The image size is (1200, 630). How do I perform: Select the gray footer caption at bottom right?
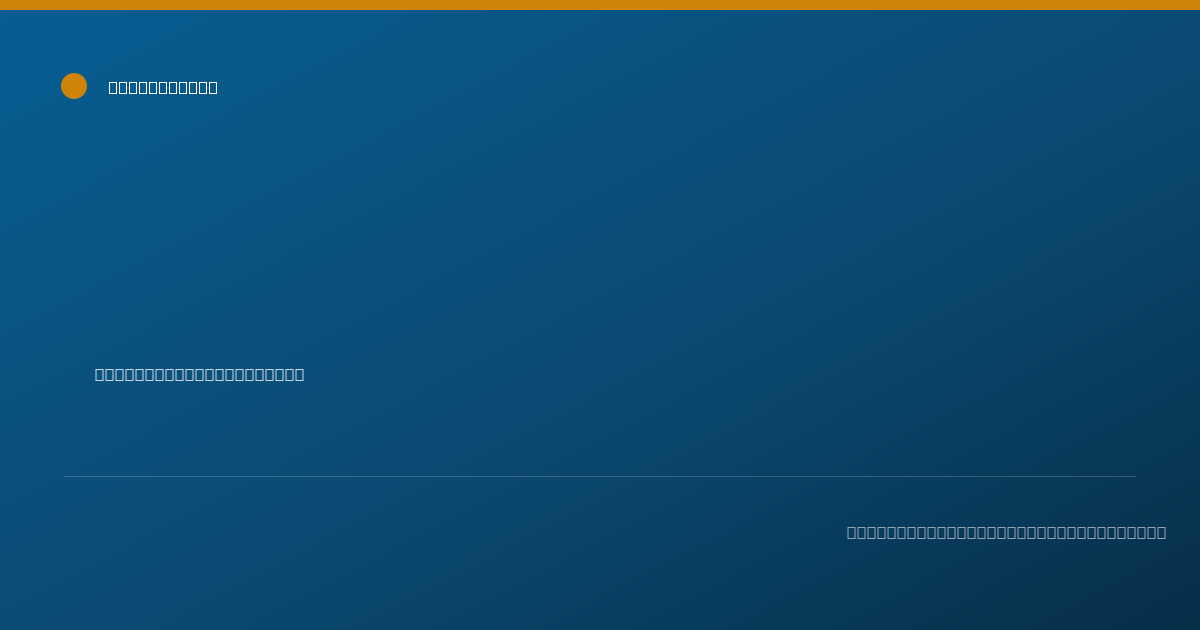click(1006, 532)
